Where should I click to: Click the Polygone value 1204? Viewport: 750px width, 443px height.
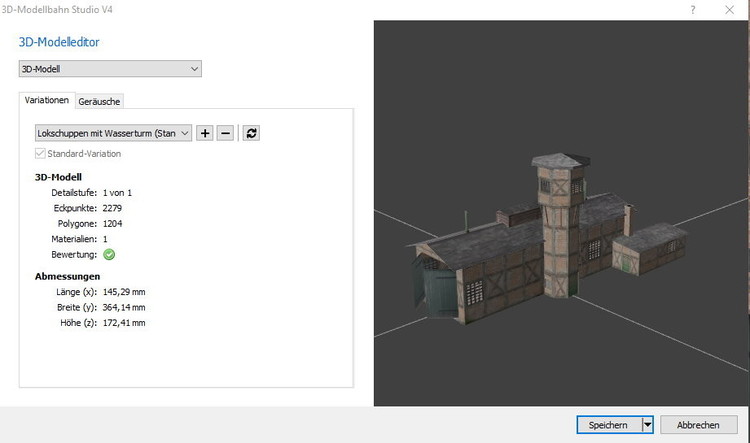pos(112,223)
